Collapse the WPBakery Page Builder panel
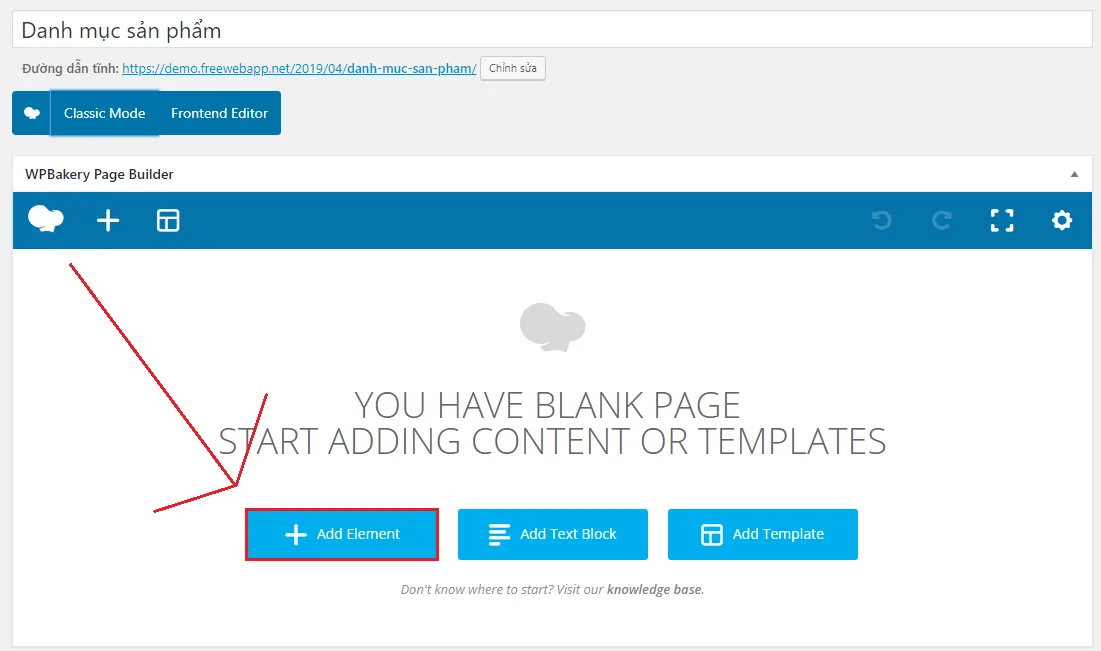Viewport: 1101px width, 651px height. [x=1074, y=174]
